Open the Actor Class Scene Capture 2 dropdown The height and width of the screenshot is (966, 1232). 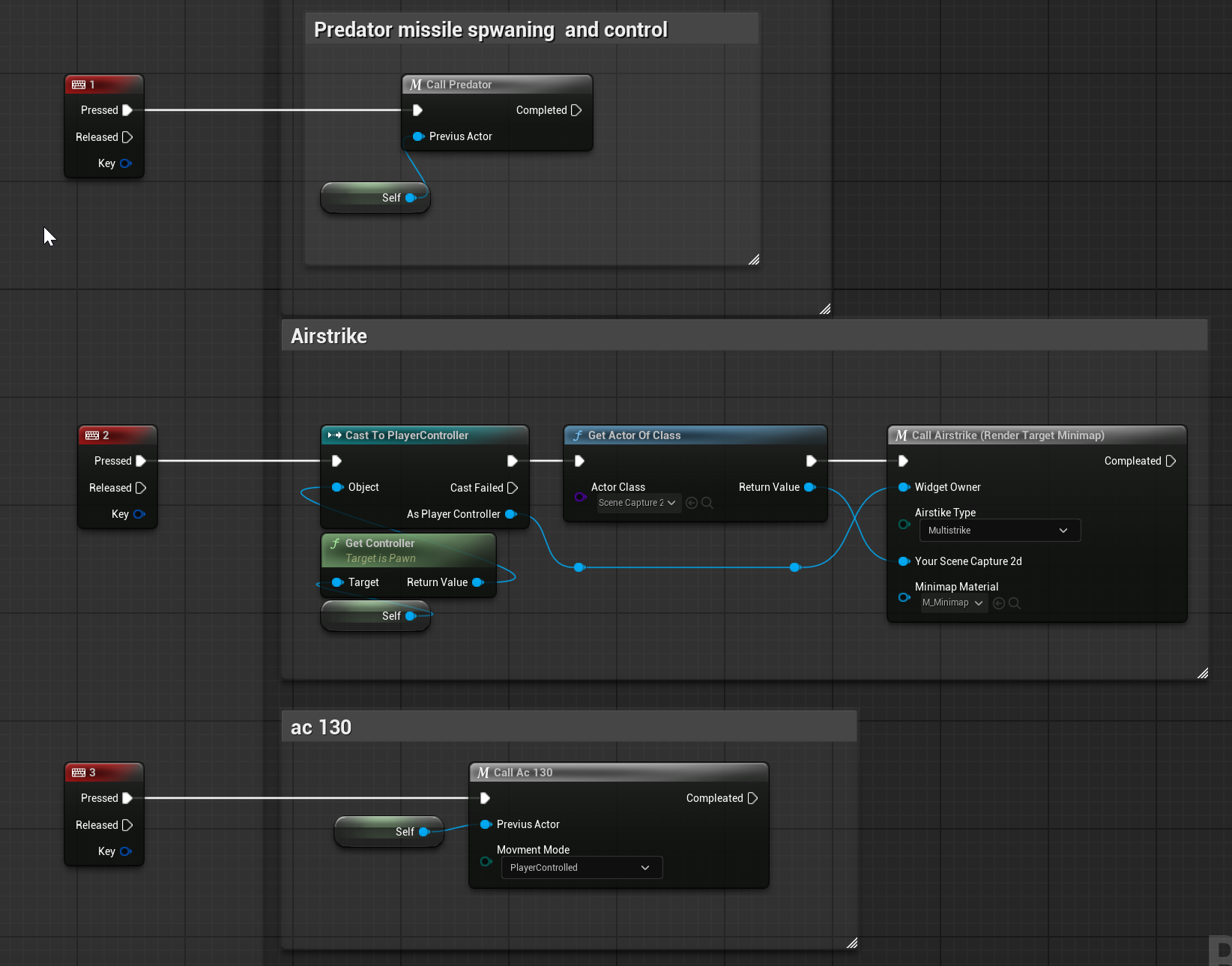click(x=638, y=503)
